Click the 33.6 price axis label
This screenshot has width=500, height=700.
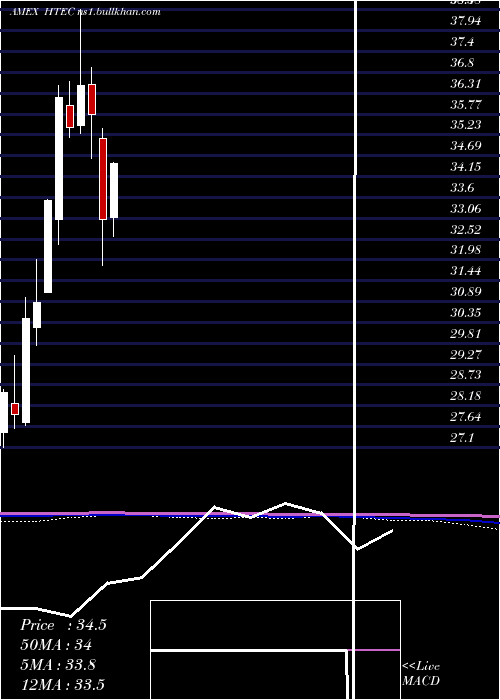[x=462, y=188]
